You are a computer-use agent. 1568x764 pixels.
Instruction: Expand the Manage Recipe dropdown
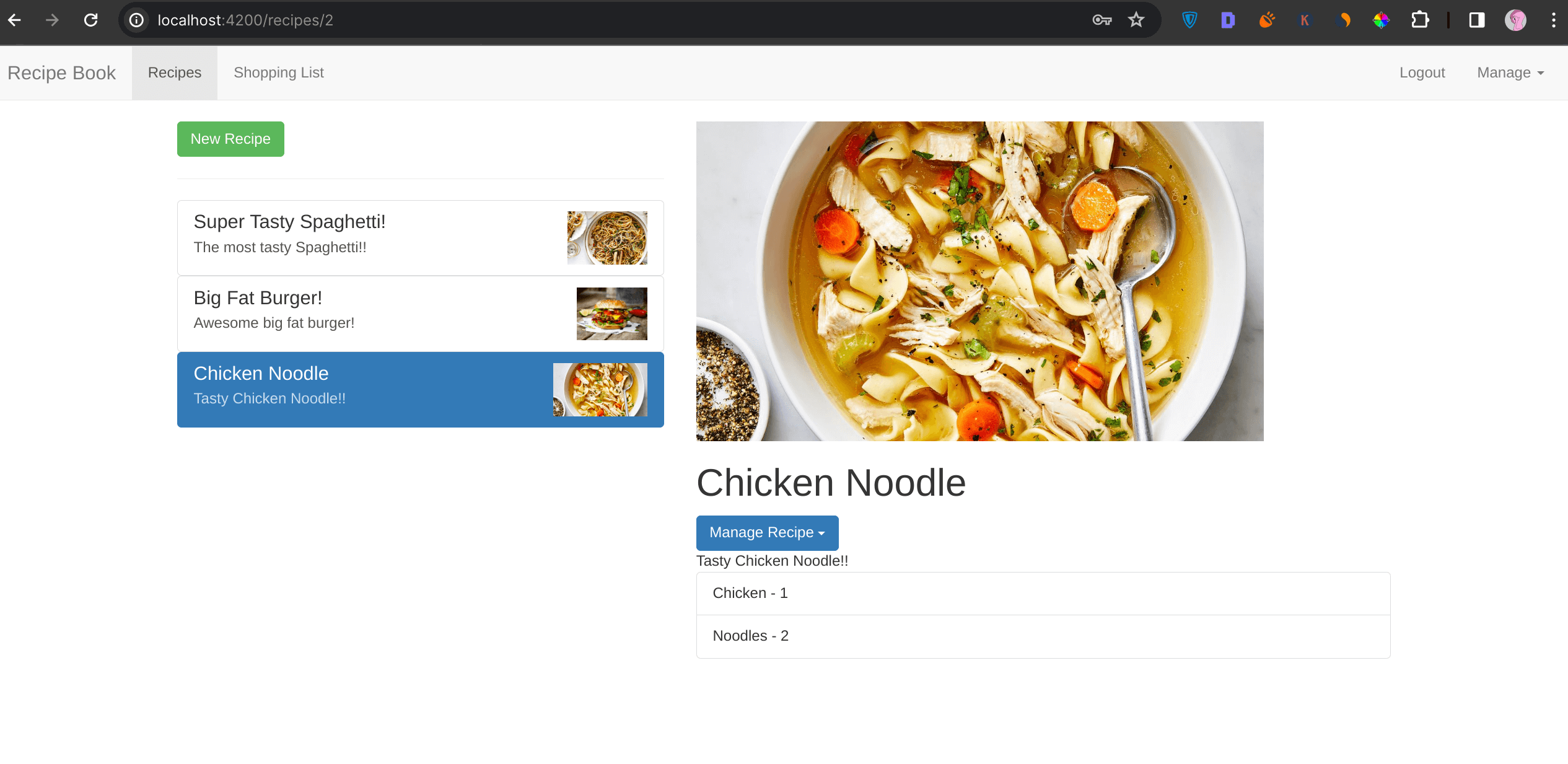tap(766, 532)
